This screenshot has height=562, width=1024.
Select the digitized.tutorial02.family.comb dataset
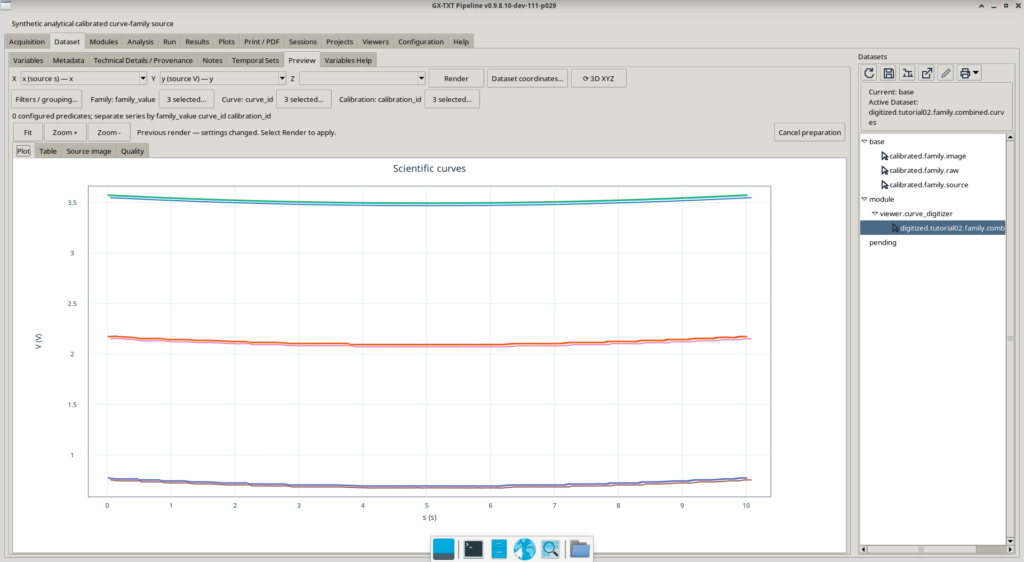[933, 228]
